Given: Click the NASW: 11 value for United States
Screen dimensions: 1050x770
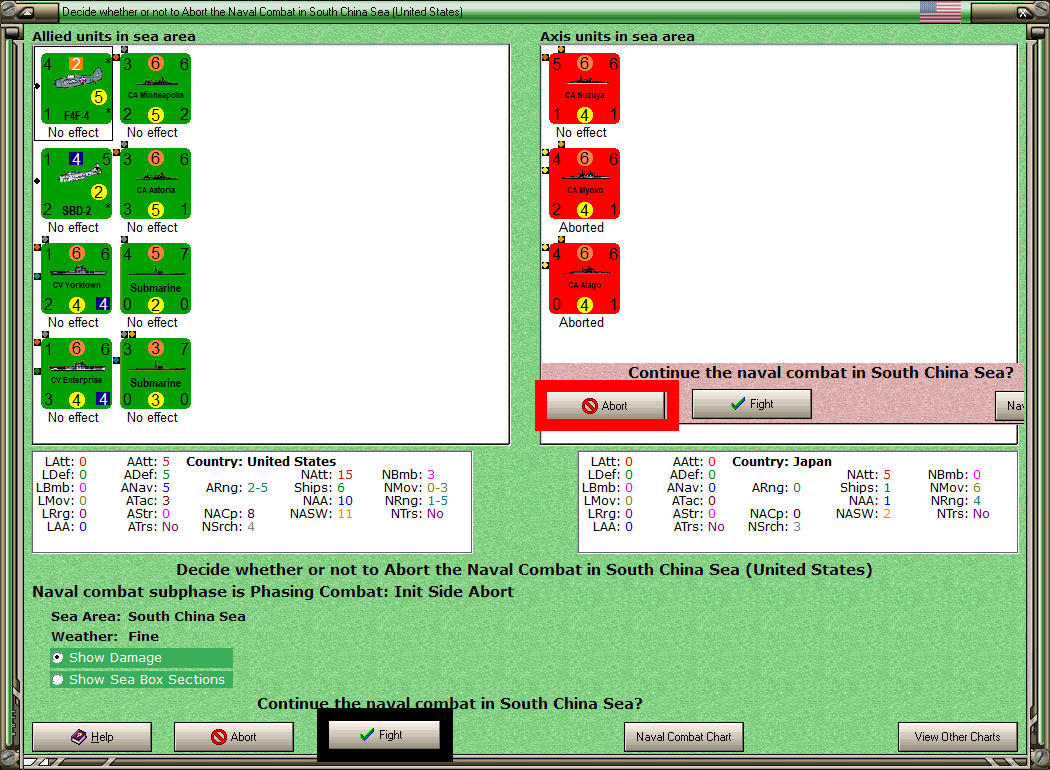Looking at the screenshot, I should [345, 514].
